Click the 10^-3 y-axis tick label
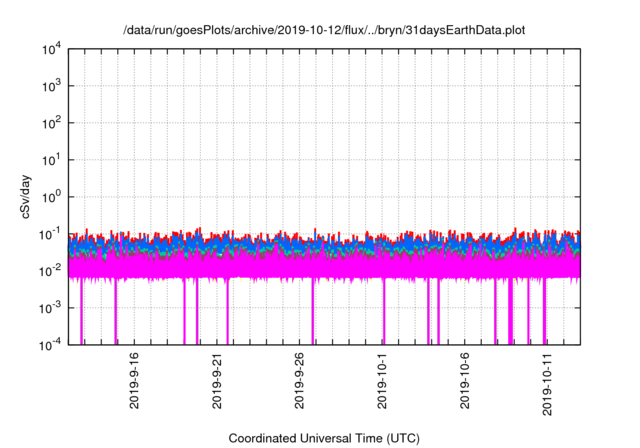Viewport: 640px width, 448px height. pyautogui.click(x=51, y=308)
